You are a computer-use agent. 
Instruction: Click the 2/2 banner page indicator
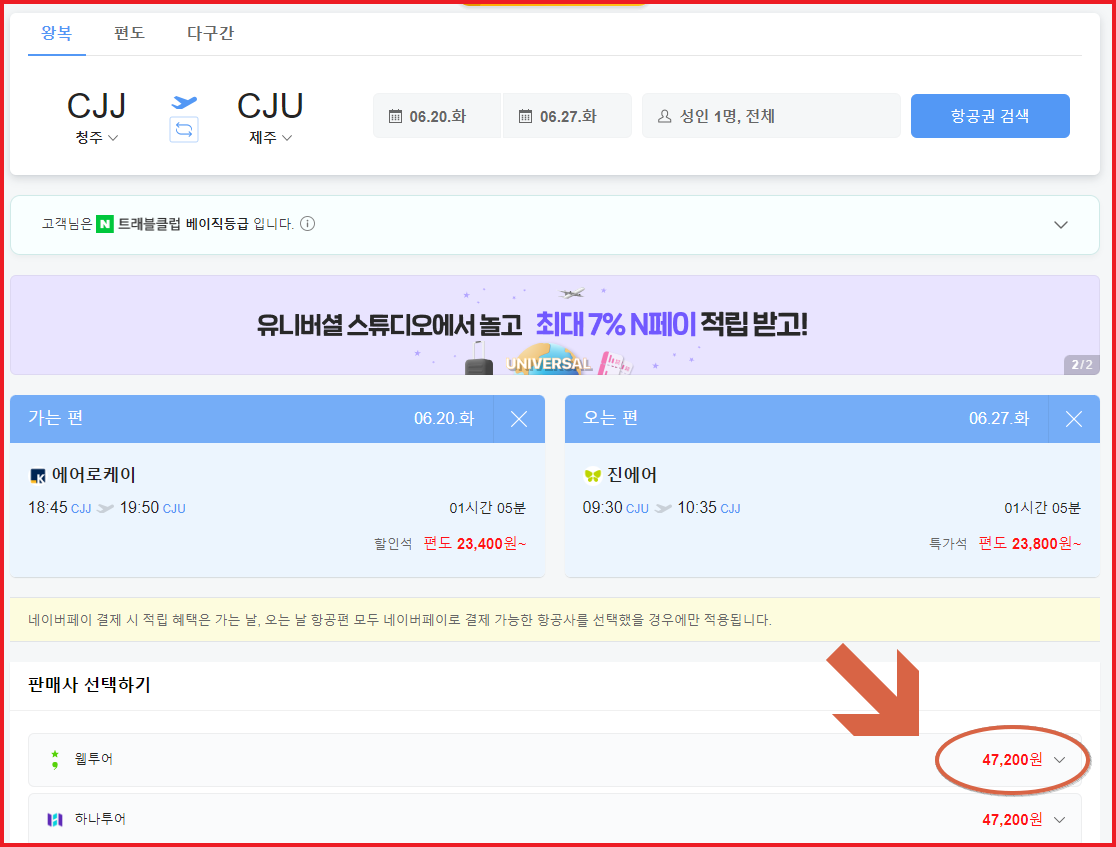click(1082, 364)
